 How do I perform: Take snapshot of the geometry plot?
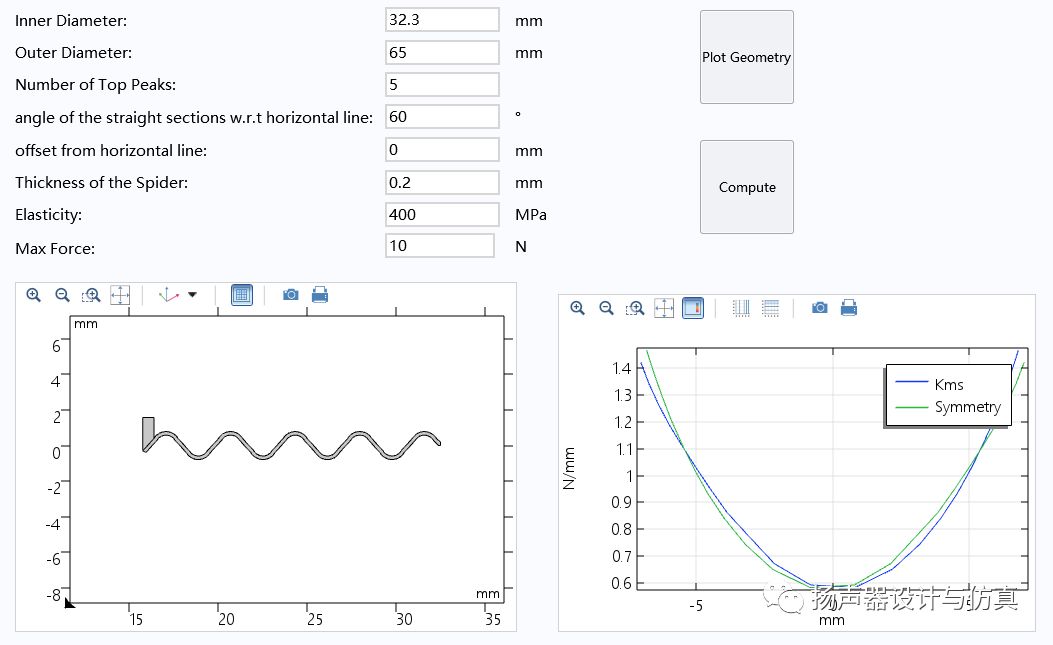coord(291,295)
